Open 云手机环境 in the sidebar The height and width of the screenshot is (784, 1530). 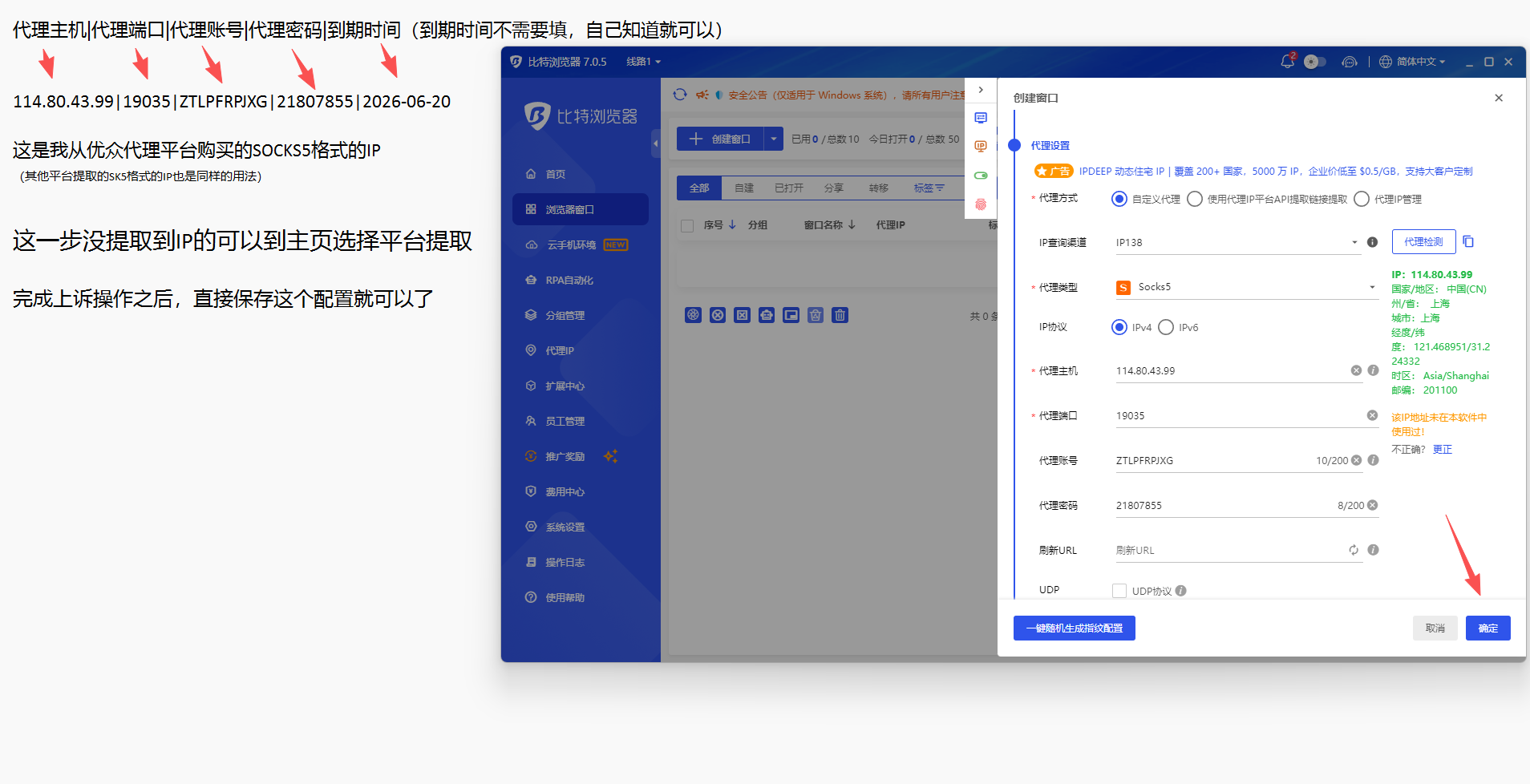click(x=581, y=244)
